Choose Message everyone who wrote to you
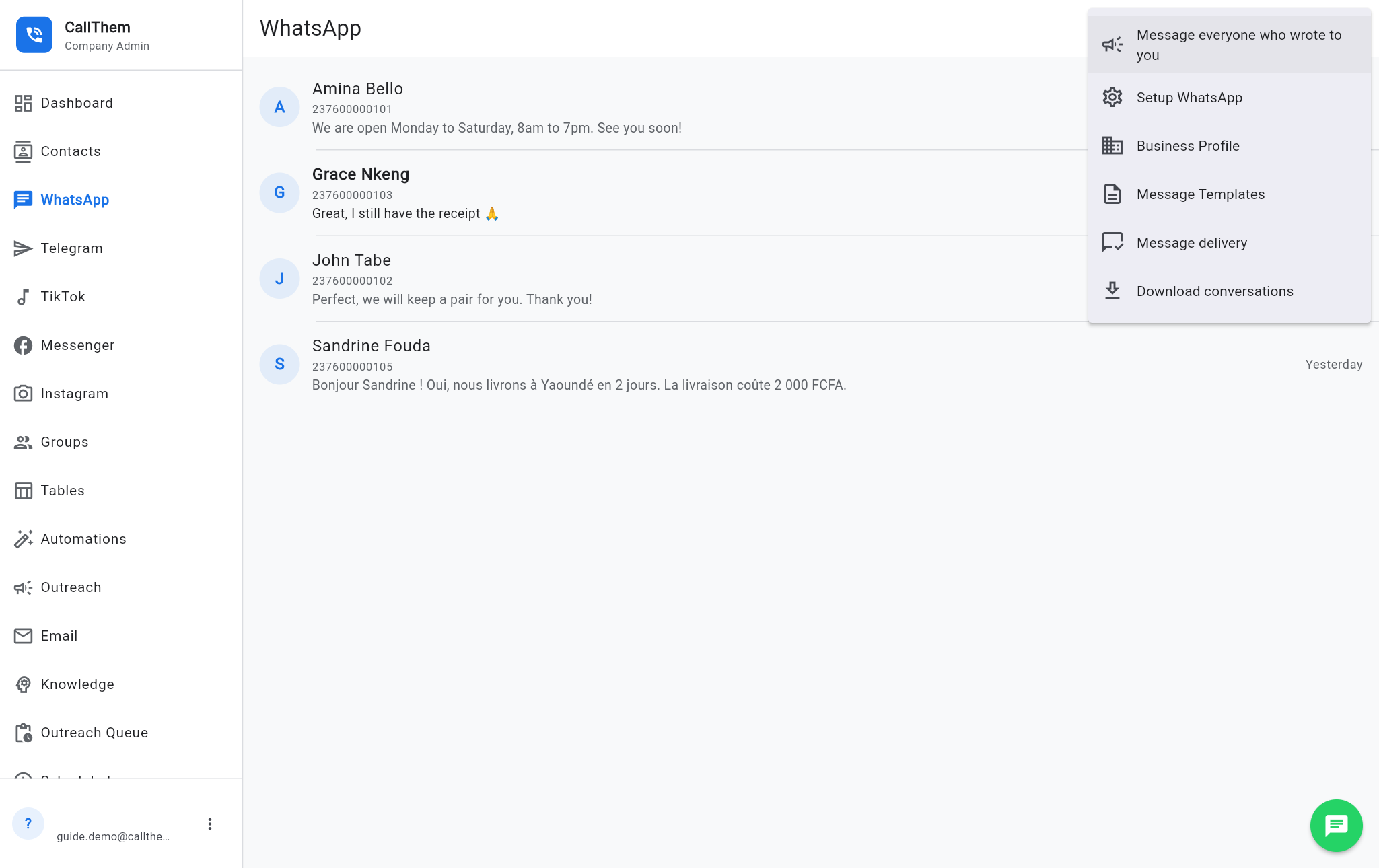Image resolution: width=1379 pixels, height=868 pixels. pos(1229,44)
